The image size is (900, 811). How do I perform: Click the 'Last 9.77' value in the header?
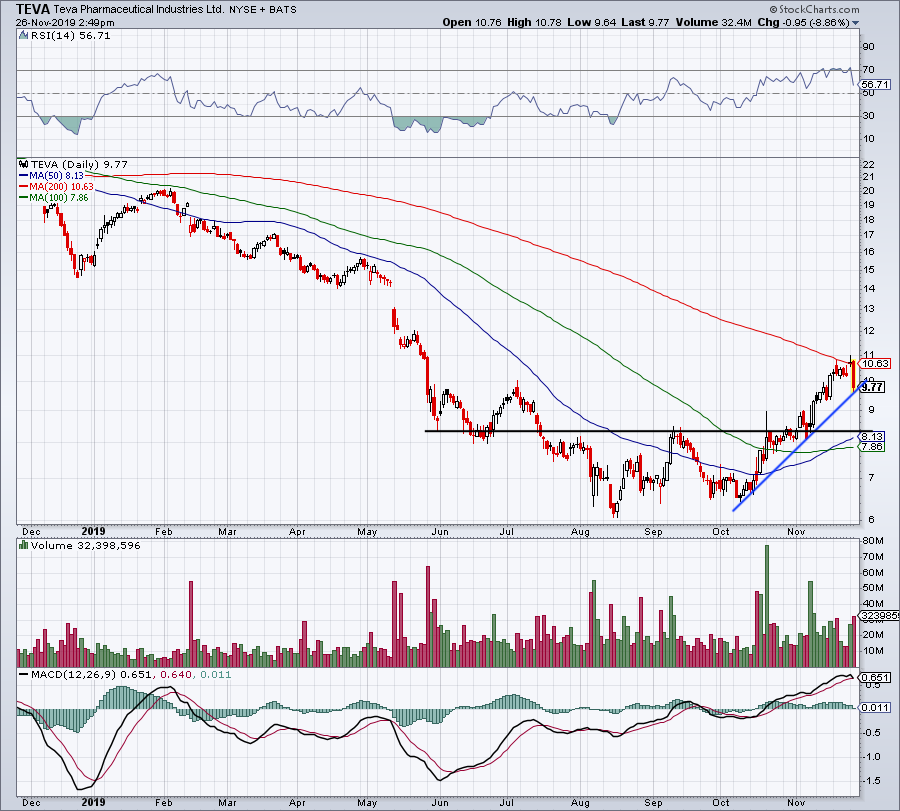pyautogui.click(x=645, y=22)
